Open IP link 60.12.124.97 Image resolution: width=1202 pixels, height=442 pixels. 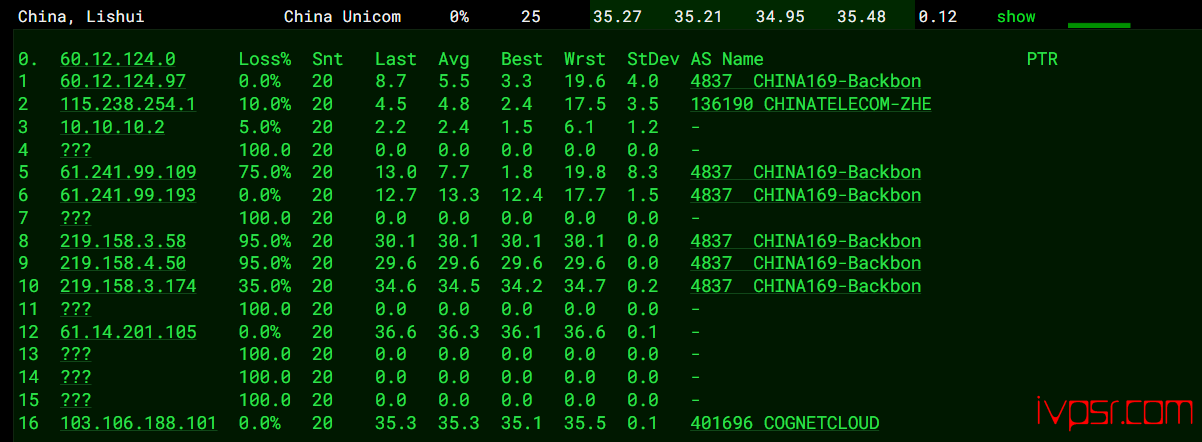123,82
